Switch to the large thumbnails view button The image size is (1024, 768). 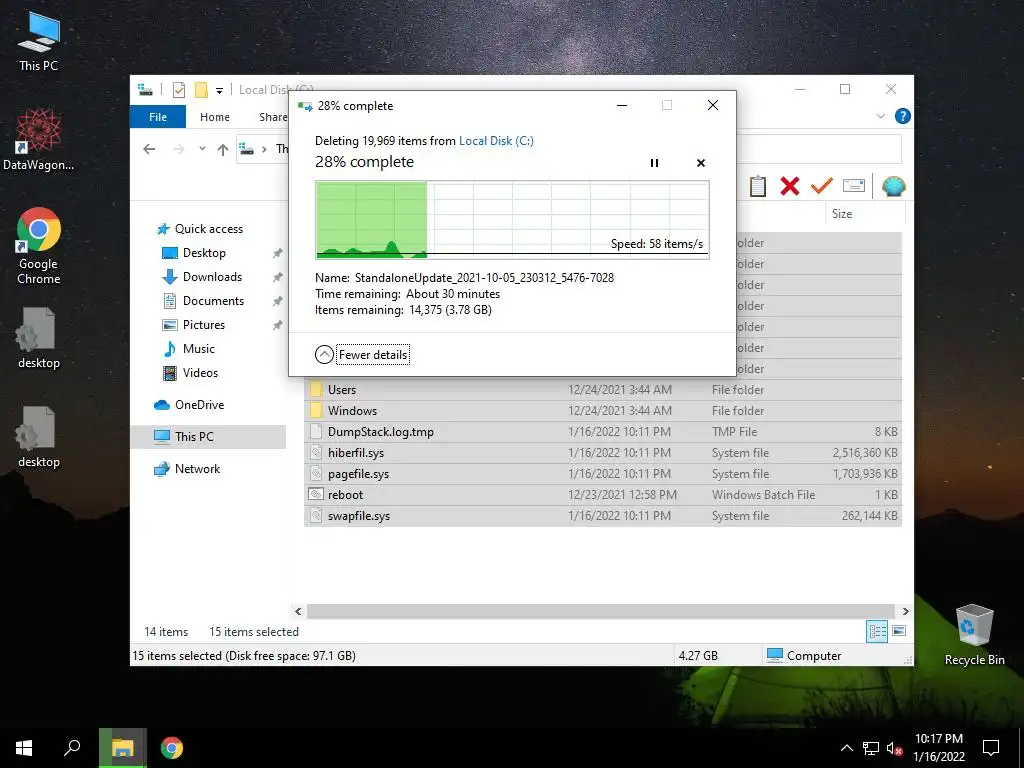[899, 631]
